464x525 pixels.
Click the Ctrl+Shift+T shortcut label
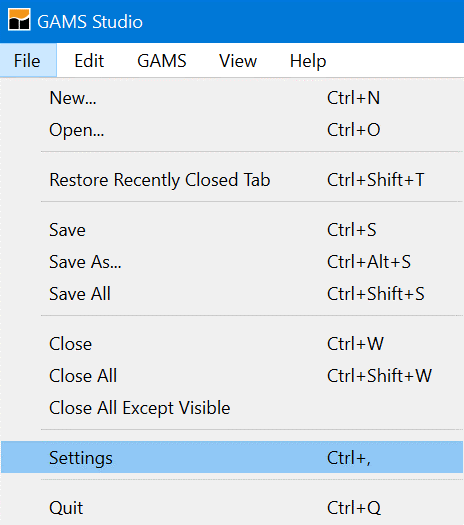(376, 180)
